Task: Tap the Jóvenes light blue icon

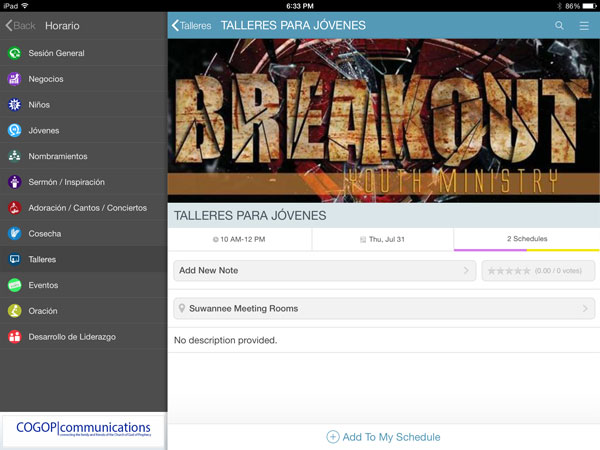Action: (15, 130)
